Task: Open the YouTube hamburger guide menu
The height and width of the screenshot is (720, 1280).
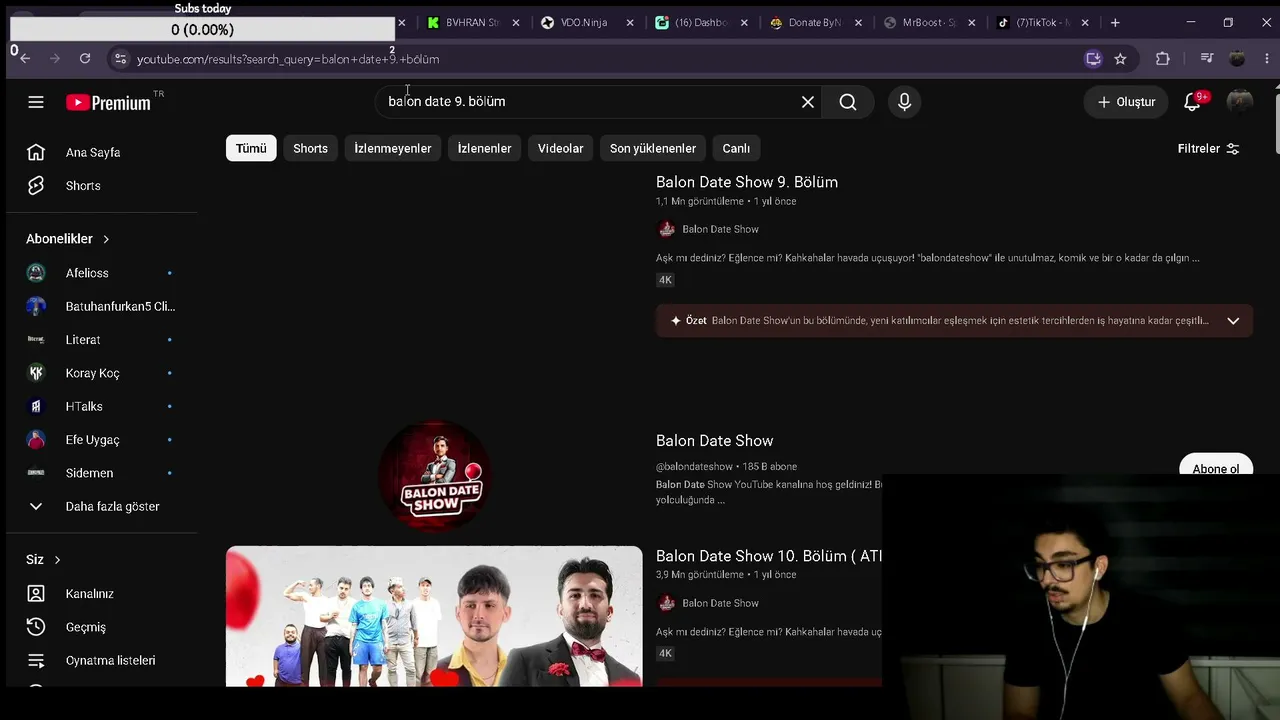Action: click(x=36, y=102)
